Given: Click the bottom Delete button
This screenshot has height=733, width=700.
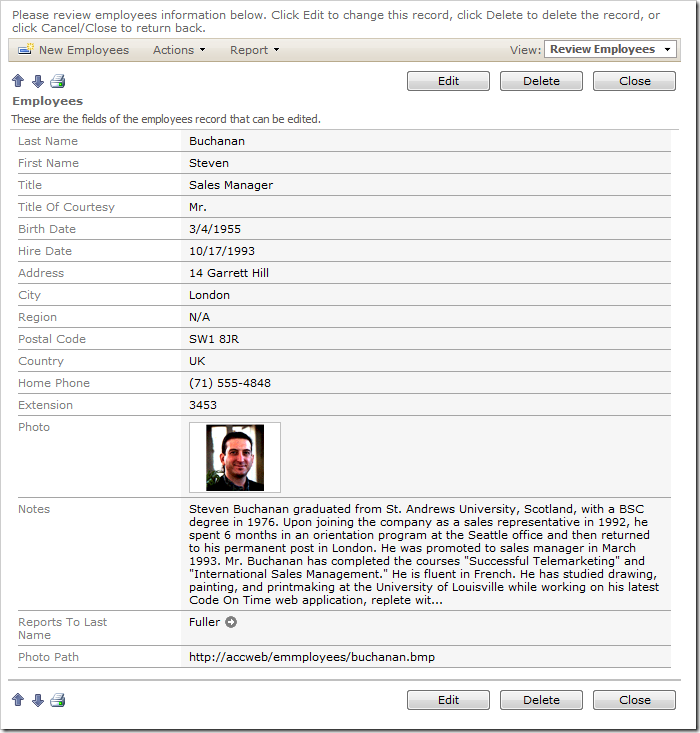Looking at the screenshot, I should click(541, 700).
